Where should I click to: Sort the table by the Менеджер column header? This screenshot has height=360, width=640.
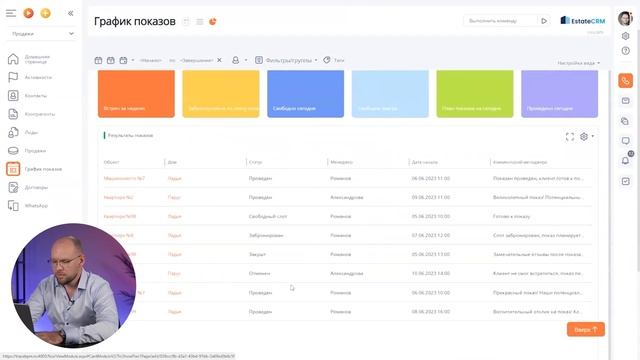pos(342,162)
